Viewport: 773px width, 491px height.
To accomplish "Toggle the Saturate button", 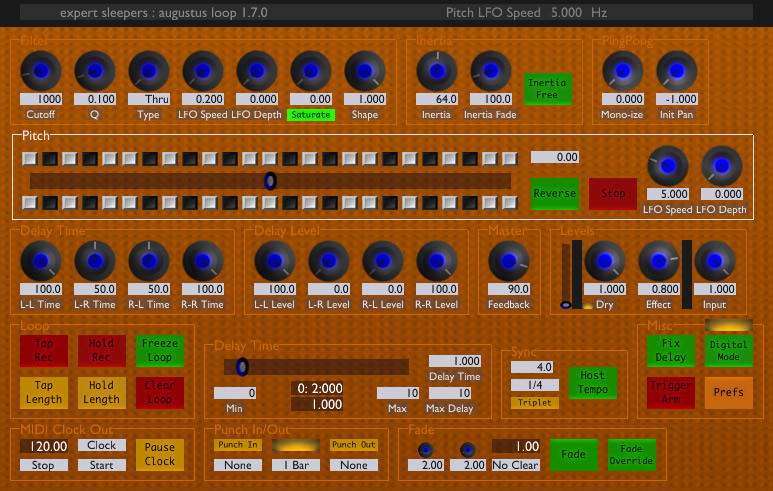I will click(311, 114).
